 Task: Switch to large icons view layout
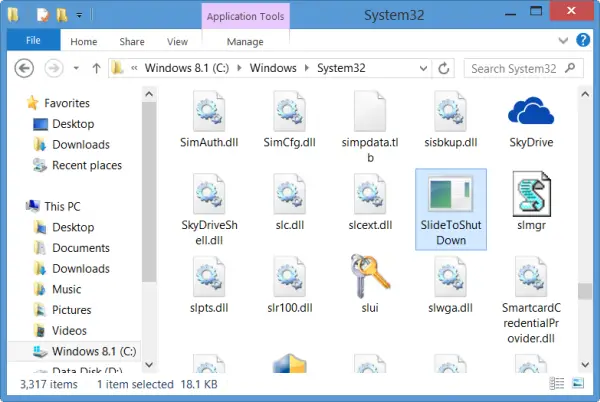click(x=578, y=383)
